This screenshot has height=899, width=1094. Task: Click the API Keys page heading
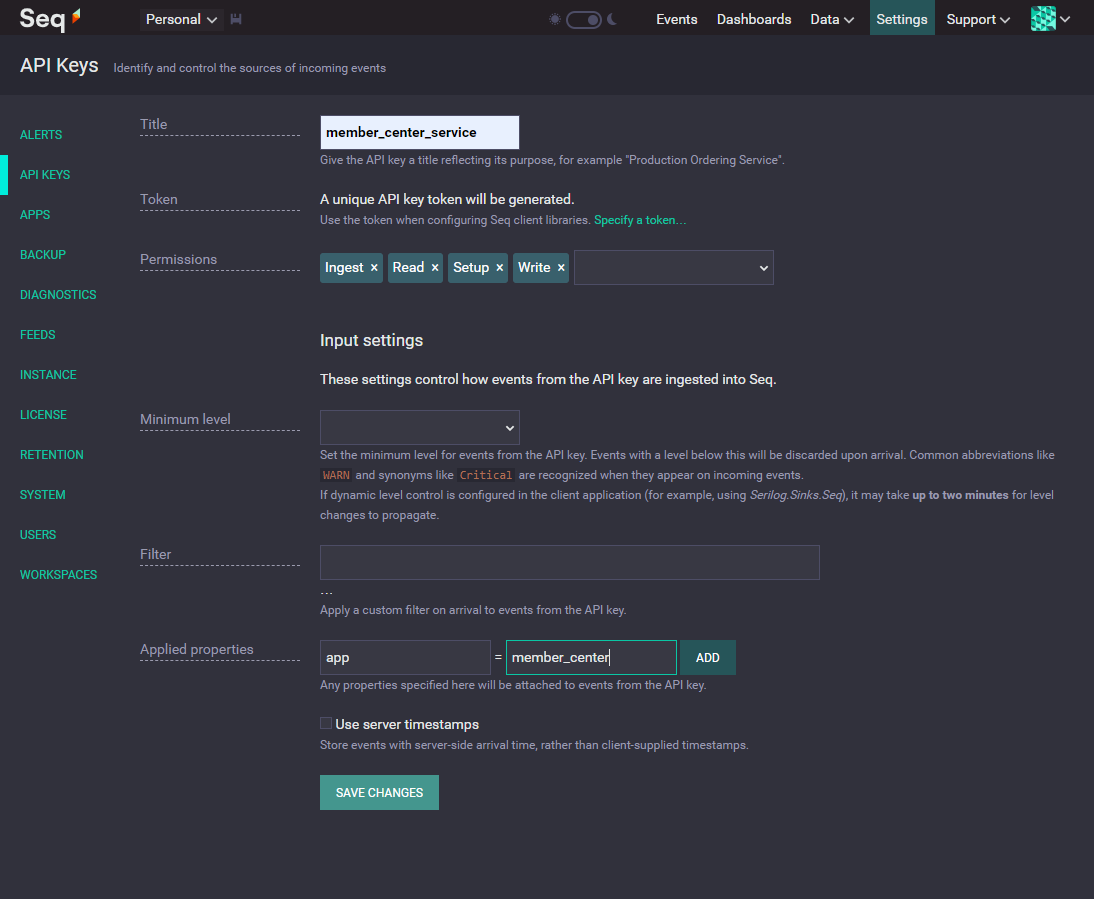(59, 66)
